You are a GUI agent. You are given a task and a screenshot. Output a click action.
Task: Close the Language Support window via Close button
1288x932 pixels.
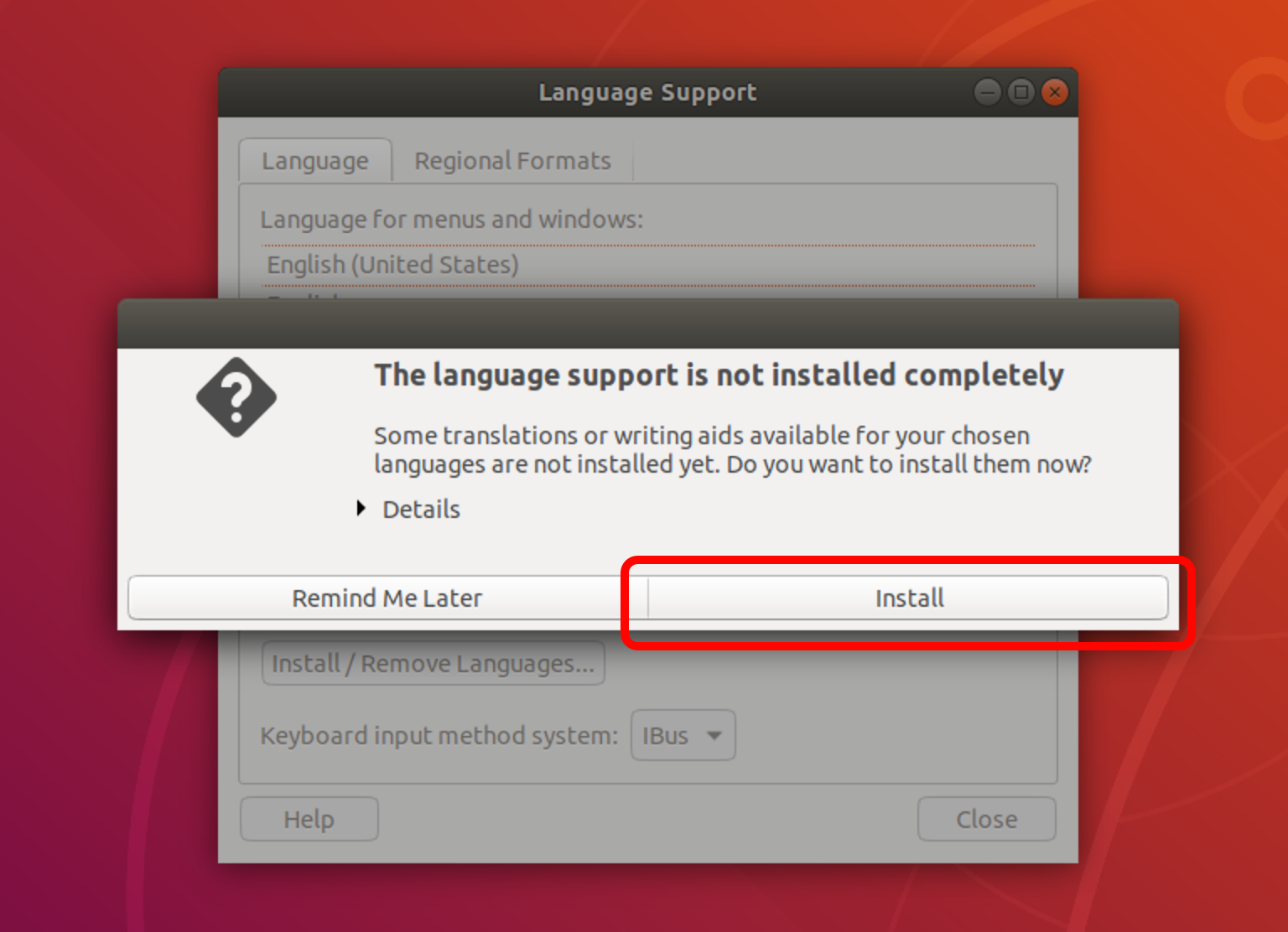[986, 819]
